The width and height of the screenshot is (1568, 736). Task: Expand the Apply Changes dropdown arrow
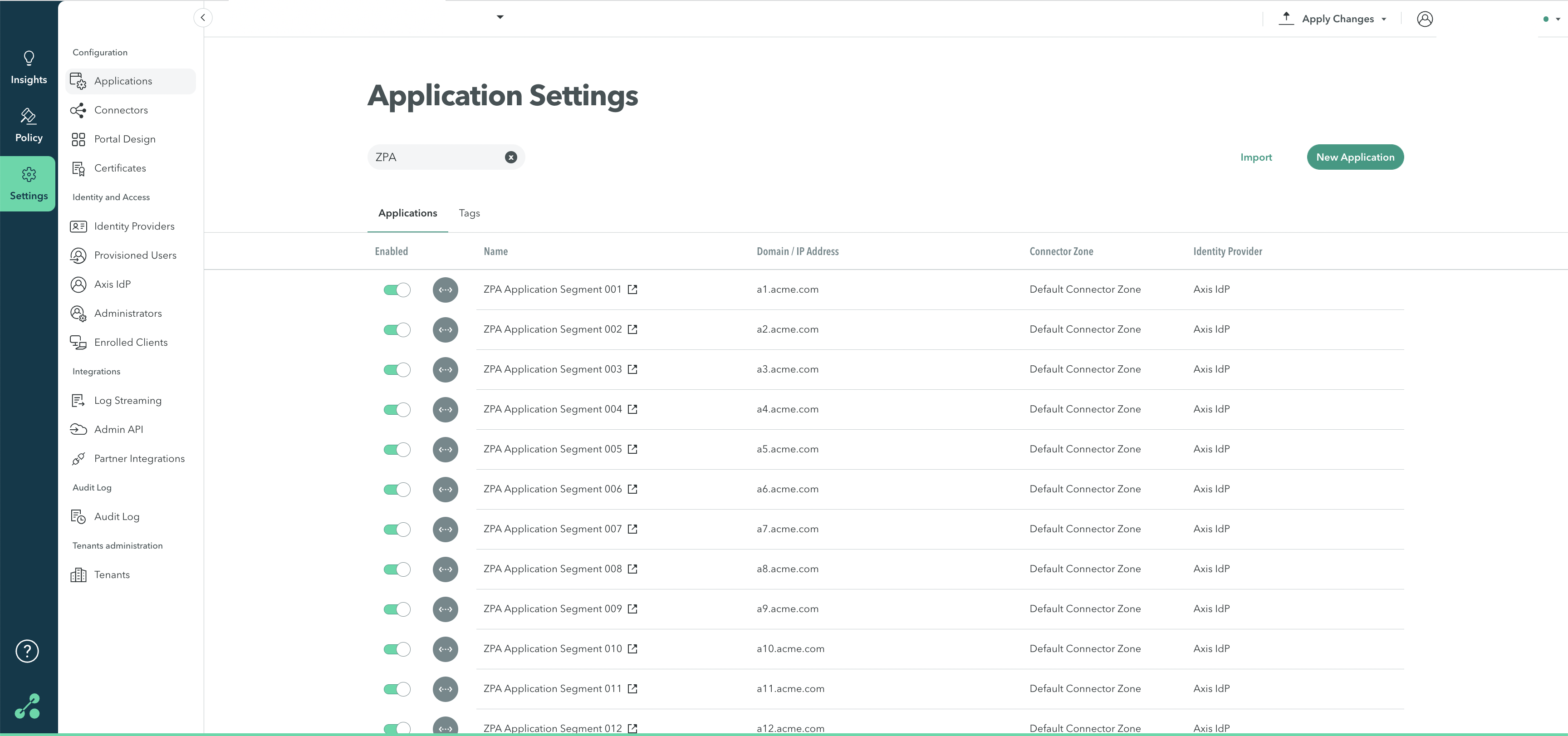click(1383, 20)
